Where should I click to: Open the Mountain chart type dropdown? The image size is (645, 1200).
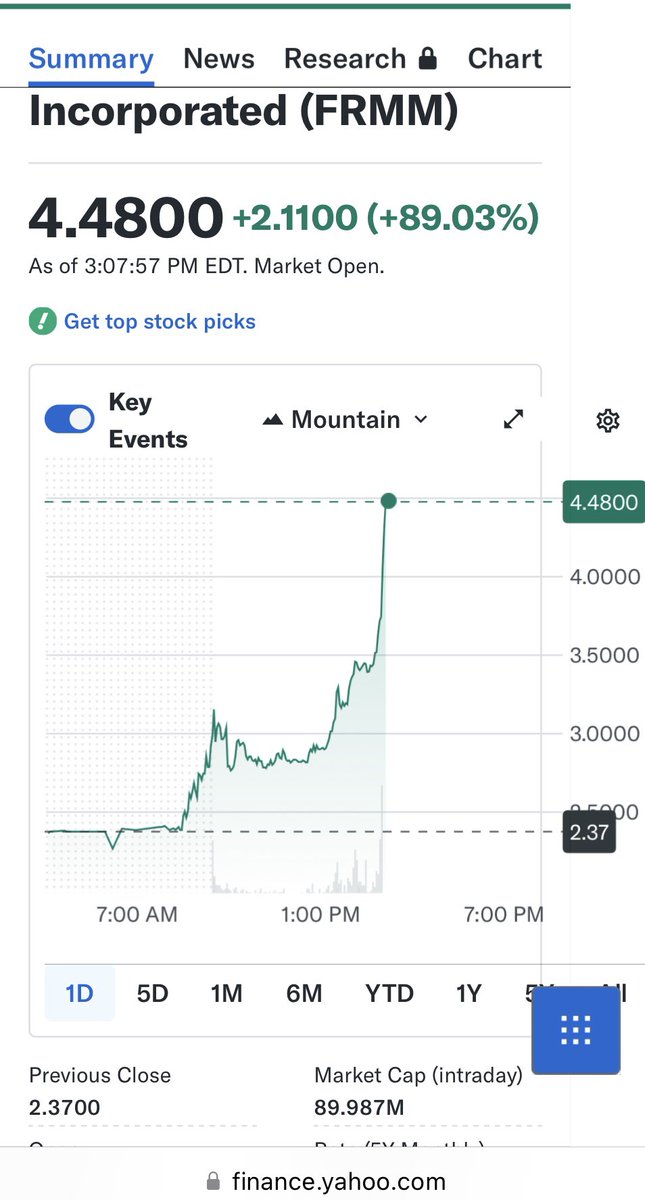click(x=345, y=420)
